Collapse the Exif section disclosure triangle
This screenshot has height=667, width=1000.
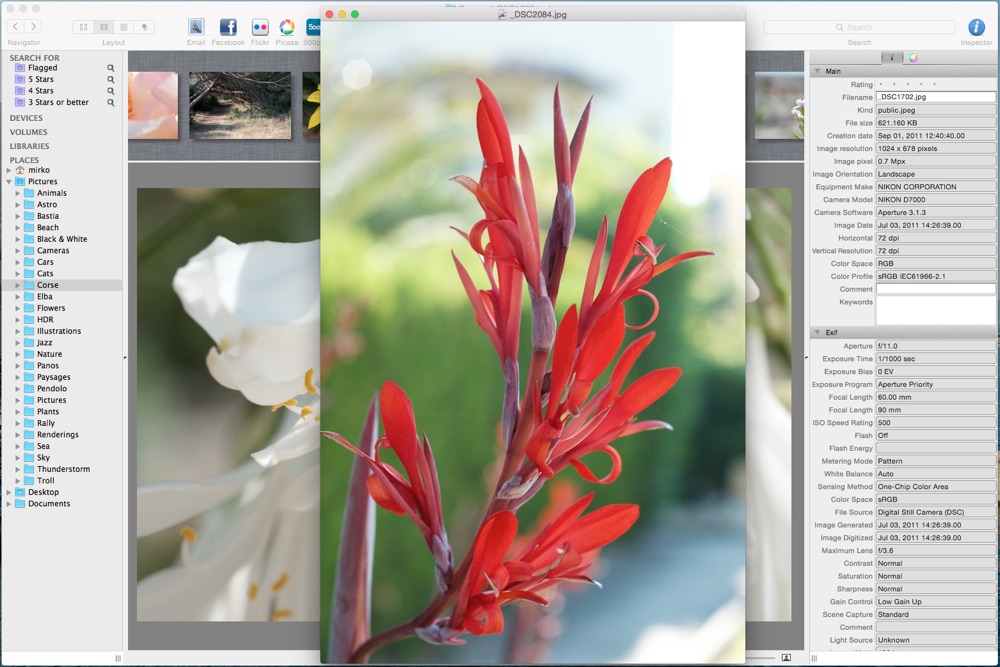817,332
